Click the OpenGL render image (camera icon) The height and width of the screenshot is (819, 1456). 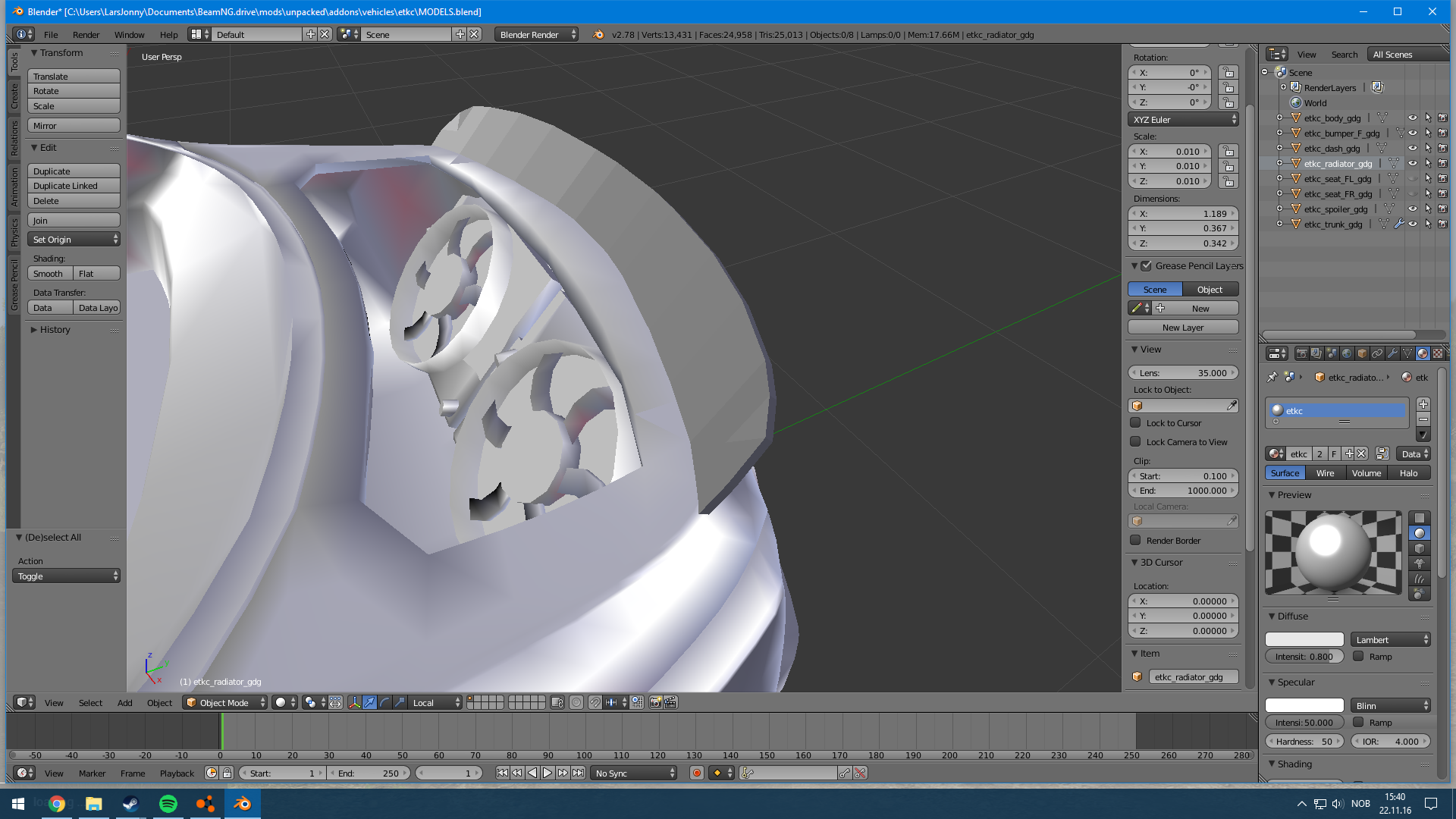pos(655,703)
